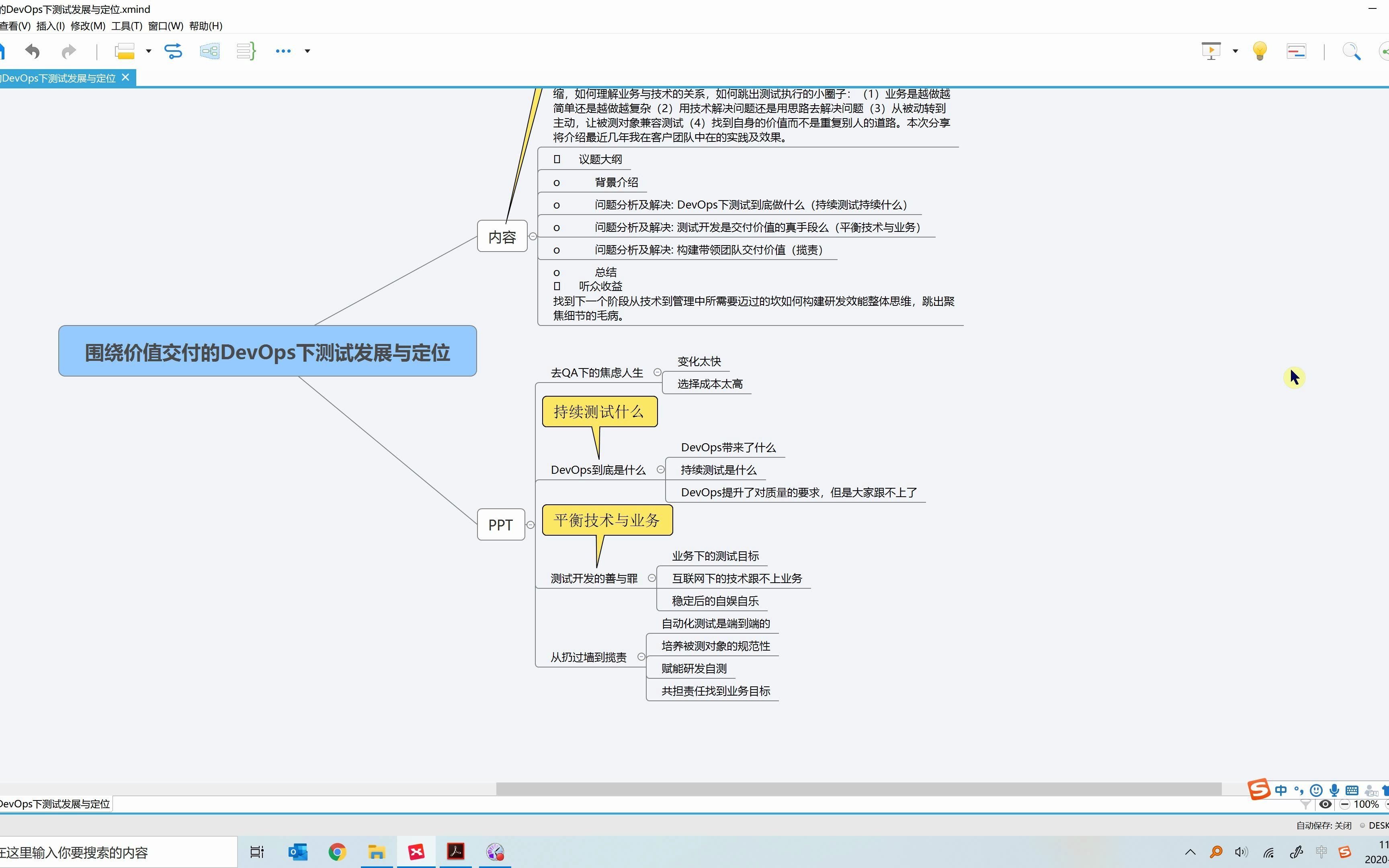Select the yellow callout 持续测试什么
Viewport: 1389px width, 868px height.
[599, 411]
